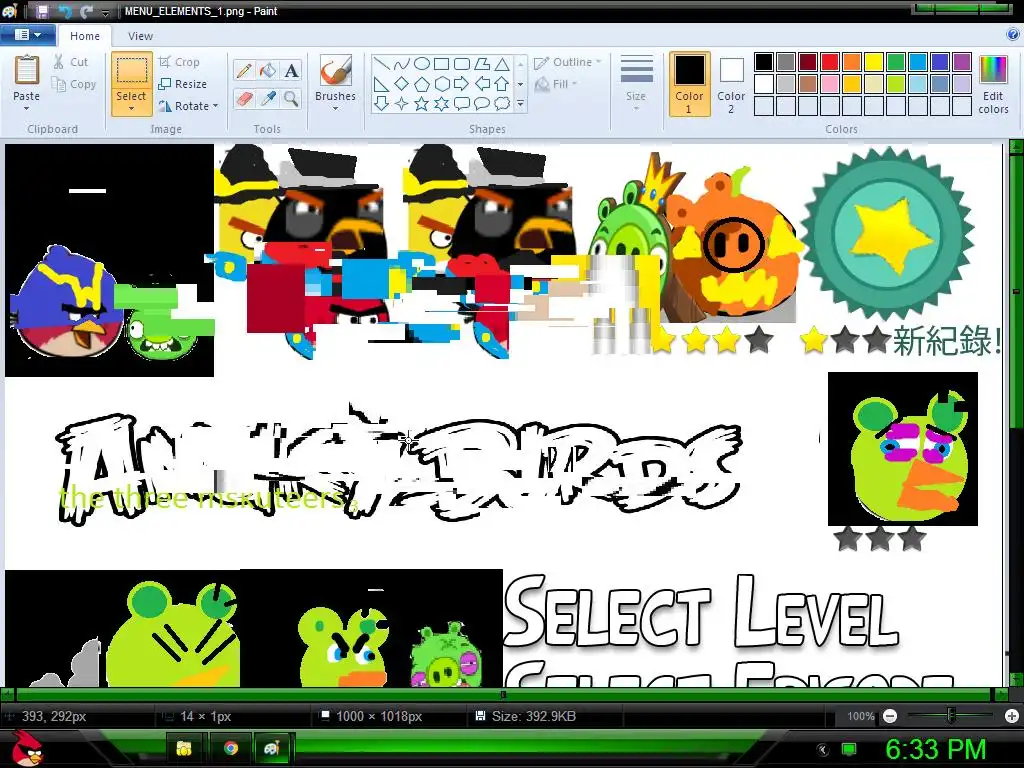Switch to the Home ribbon tab

85,36
